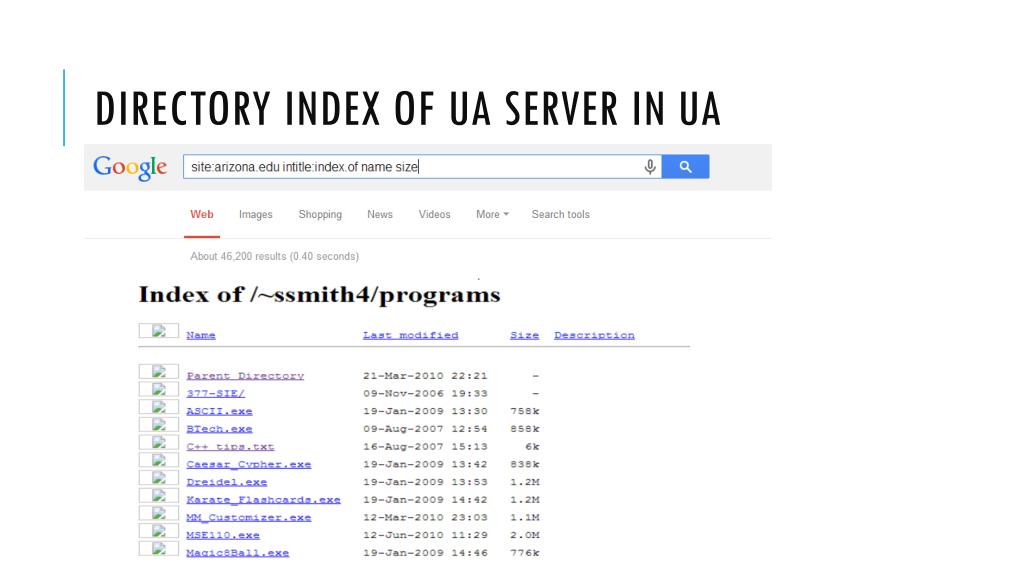Open the Caesar_Cypher.exe file link

(248, 464)
